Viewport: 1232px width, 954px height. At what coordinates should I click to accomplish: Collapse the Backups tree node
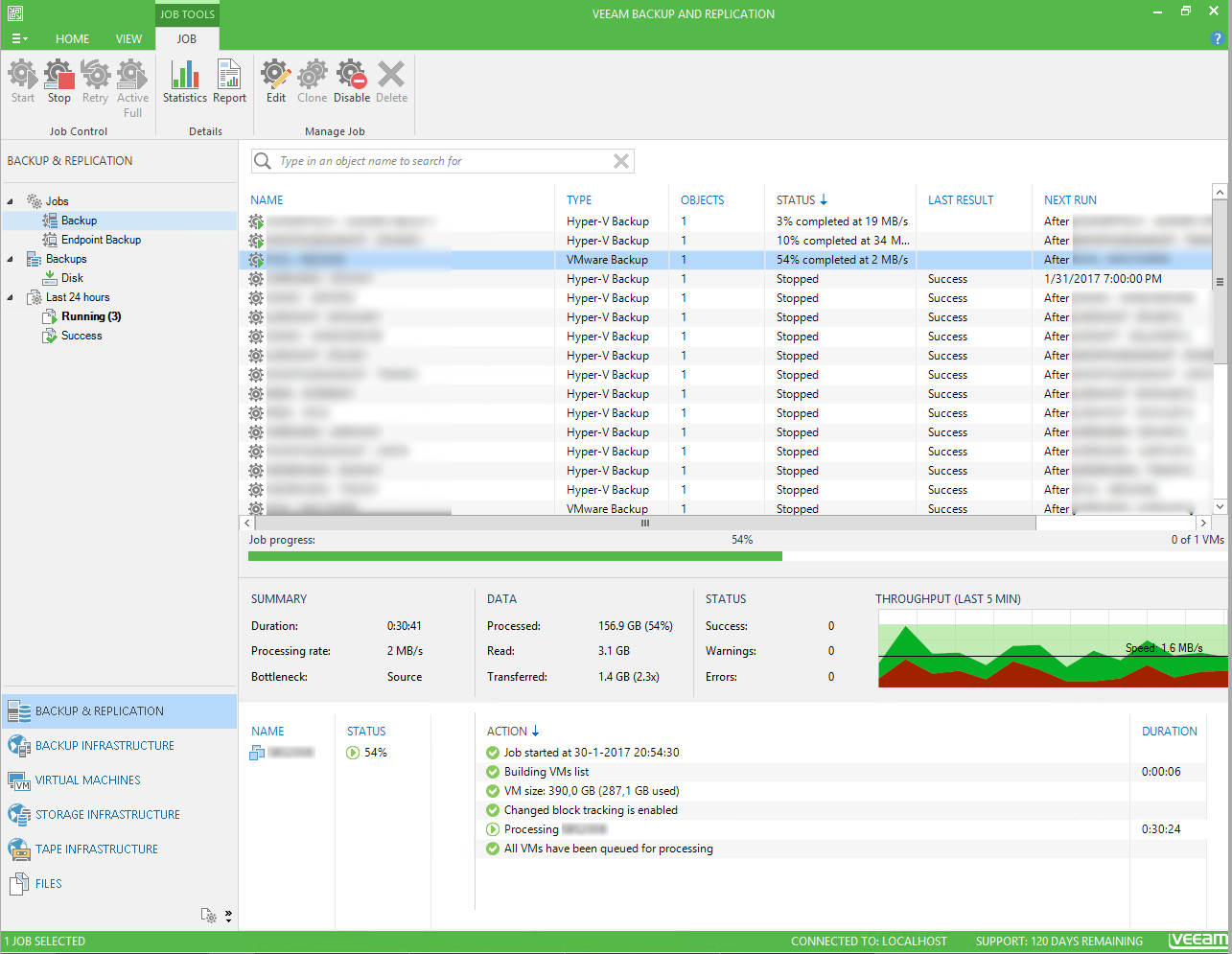pos(11,259)
